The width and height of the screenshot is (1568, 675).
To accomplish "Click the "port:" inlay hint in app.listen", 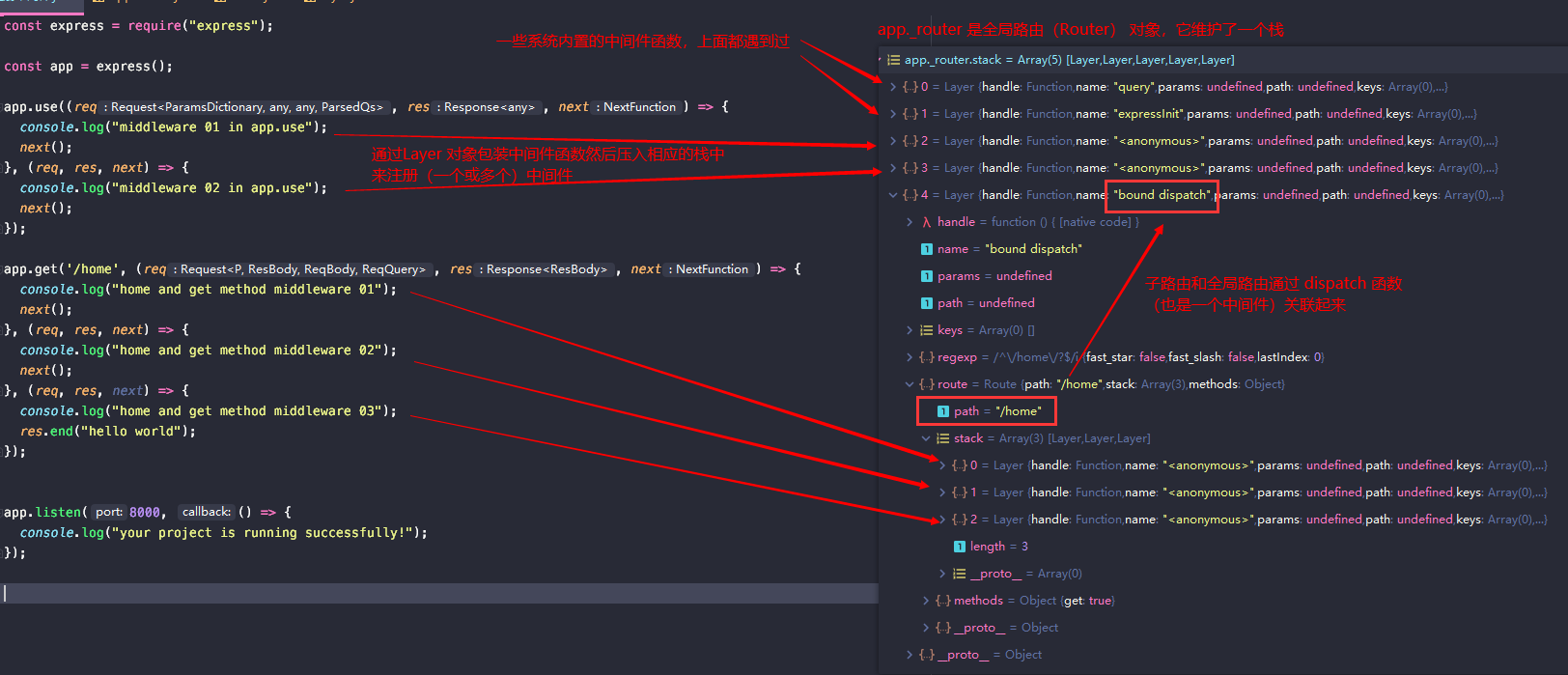I will pos(109,513).
